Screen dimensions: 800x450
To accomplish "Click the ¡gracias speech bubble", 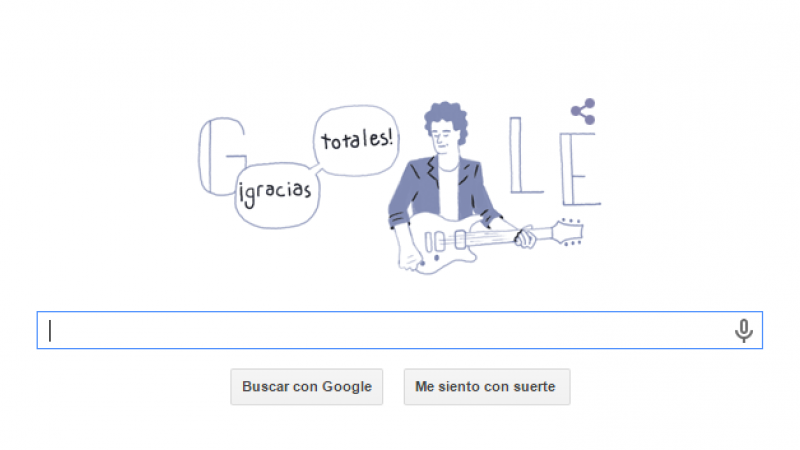I will 277,195.
